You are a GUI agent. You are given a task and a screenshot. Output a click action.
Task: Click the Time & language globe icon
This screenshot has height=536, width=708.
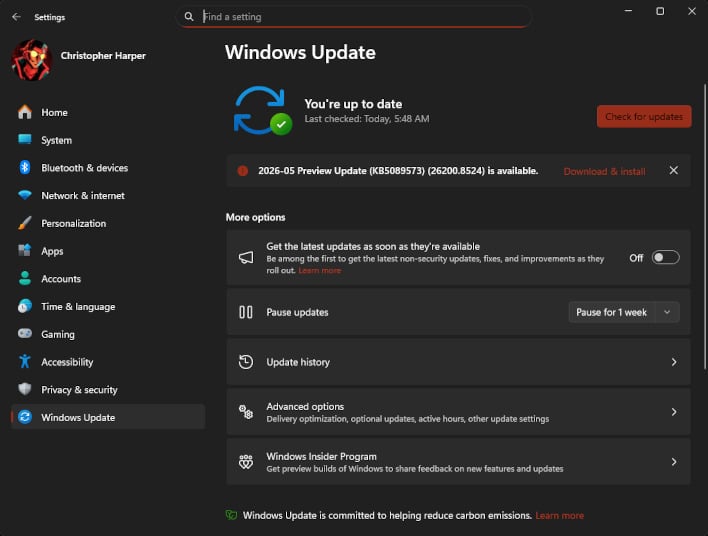(25, 306)
